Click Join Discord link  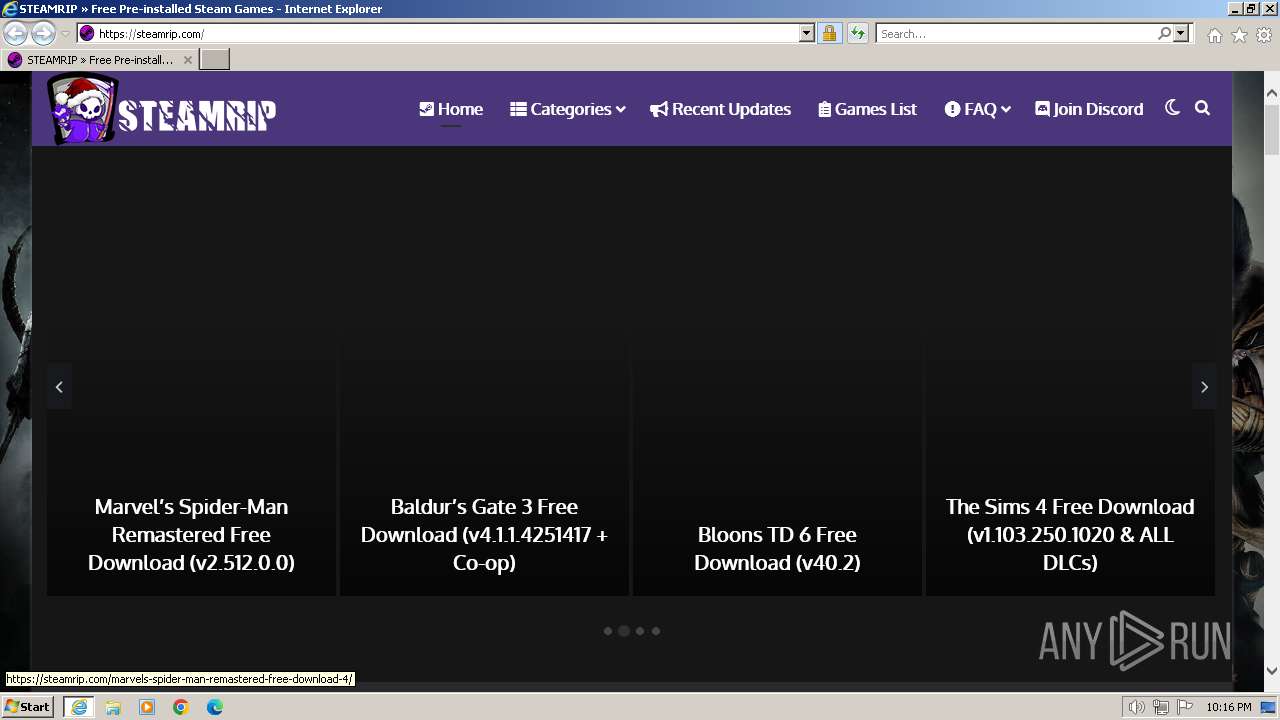coord(1089,109)
